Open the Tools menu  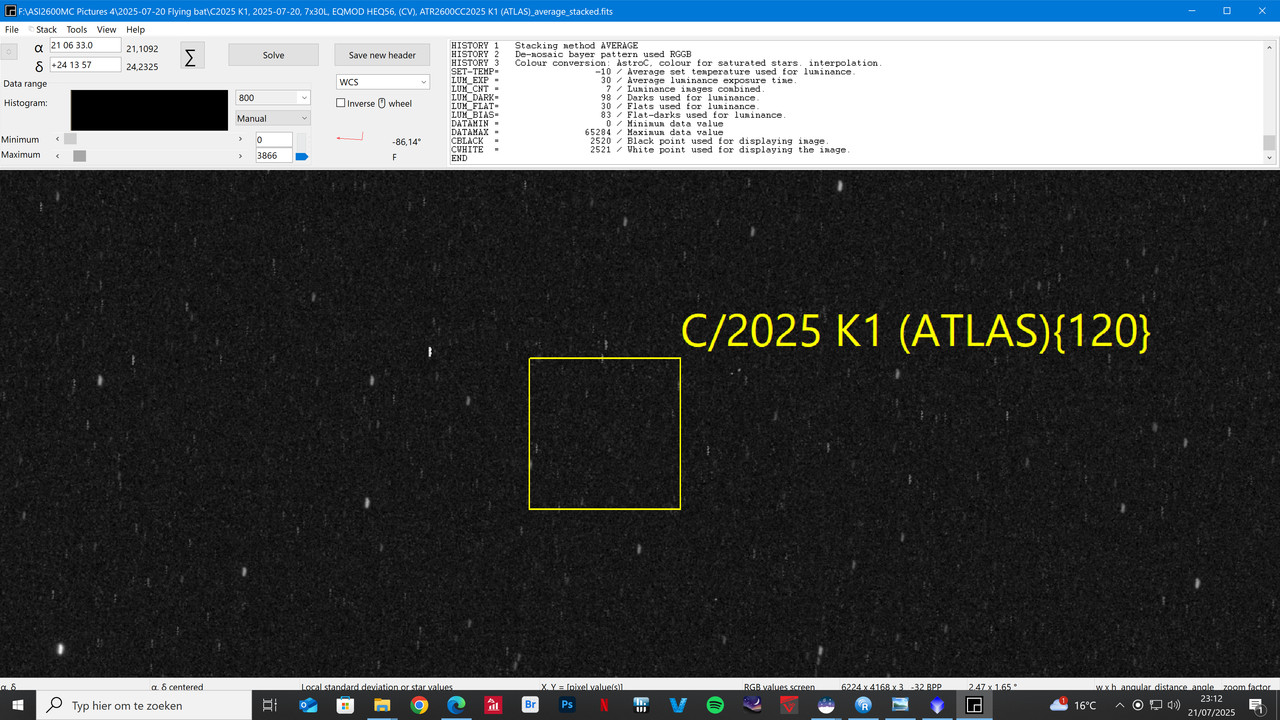click(x=76, y=29)
